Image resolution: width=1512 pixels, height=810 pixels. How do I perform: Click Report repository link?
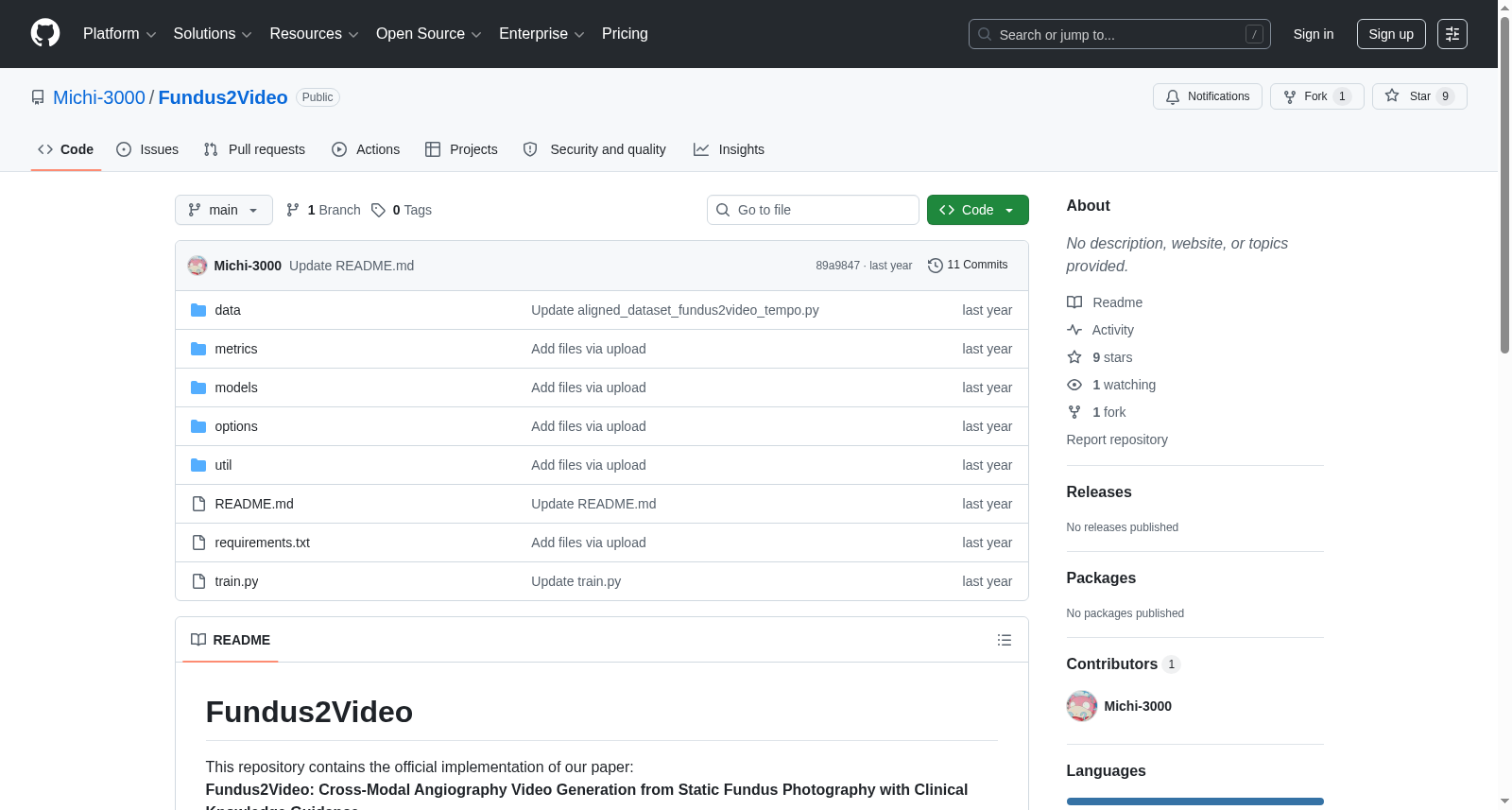[x=1117, y=439]
